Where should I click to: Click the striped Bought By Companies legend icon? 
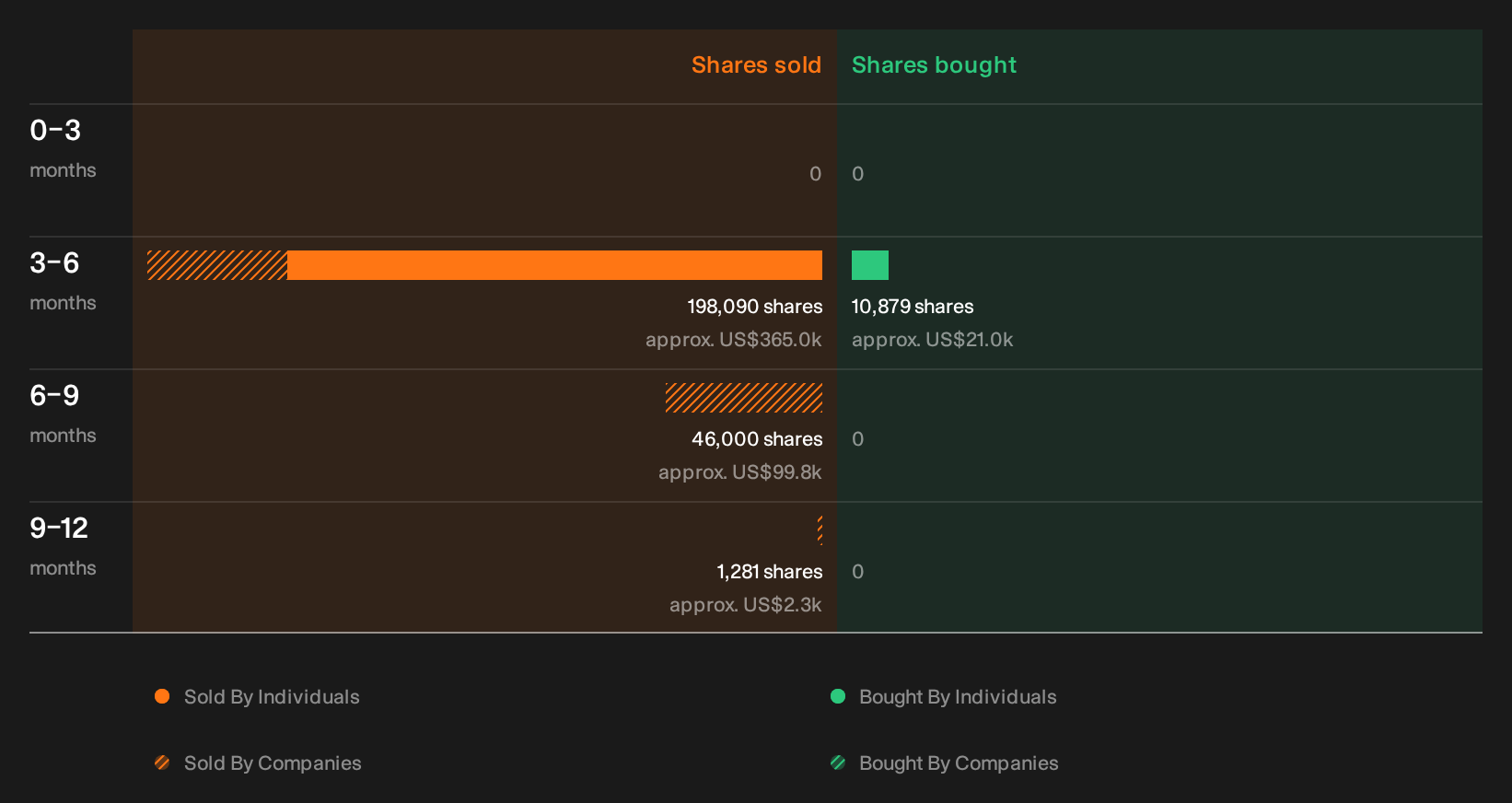pyautogui.click(x=838, y=762)
